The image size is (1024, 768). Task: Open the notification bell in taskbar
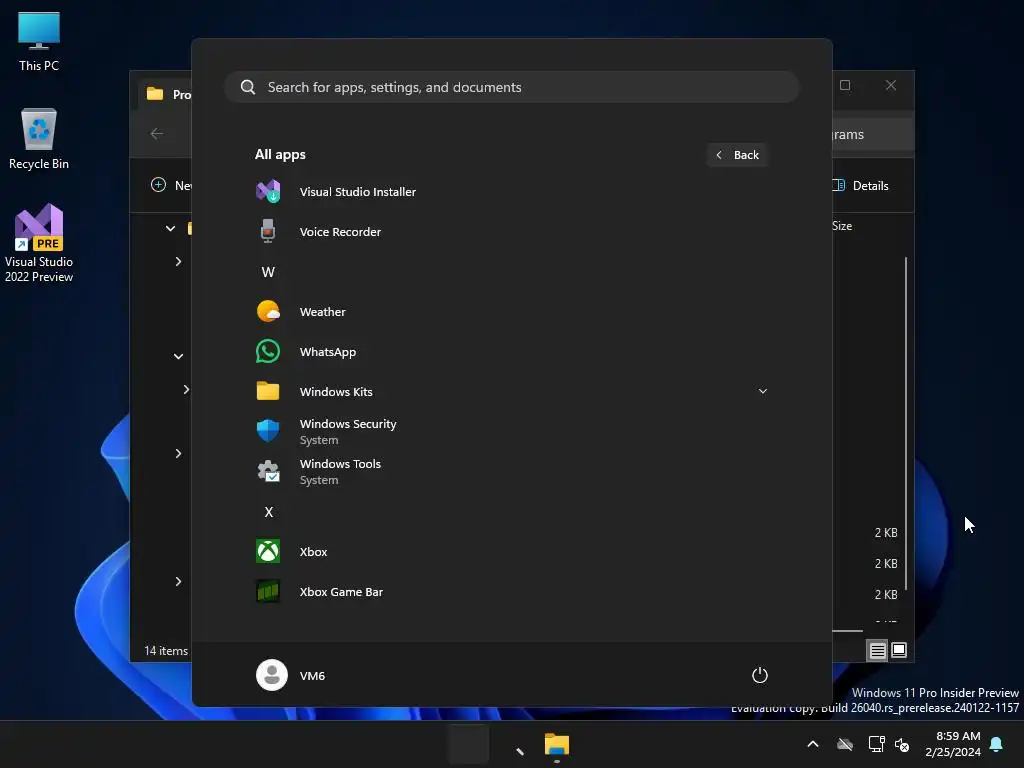(996, 744)
